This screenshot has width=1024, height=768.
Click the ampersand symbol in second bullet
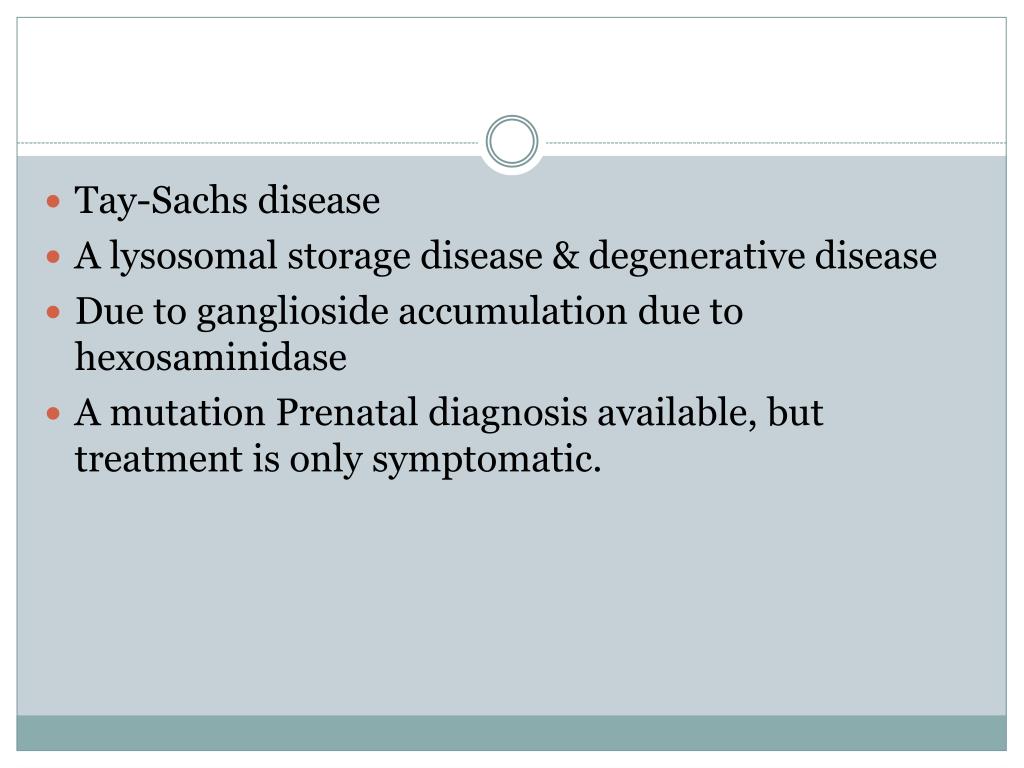click(x=566, y=255)
